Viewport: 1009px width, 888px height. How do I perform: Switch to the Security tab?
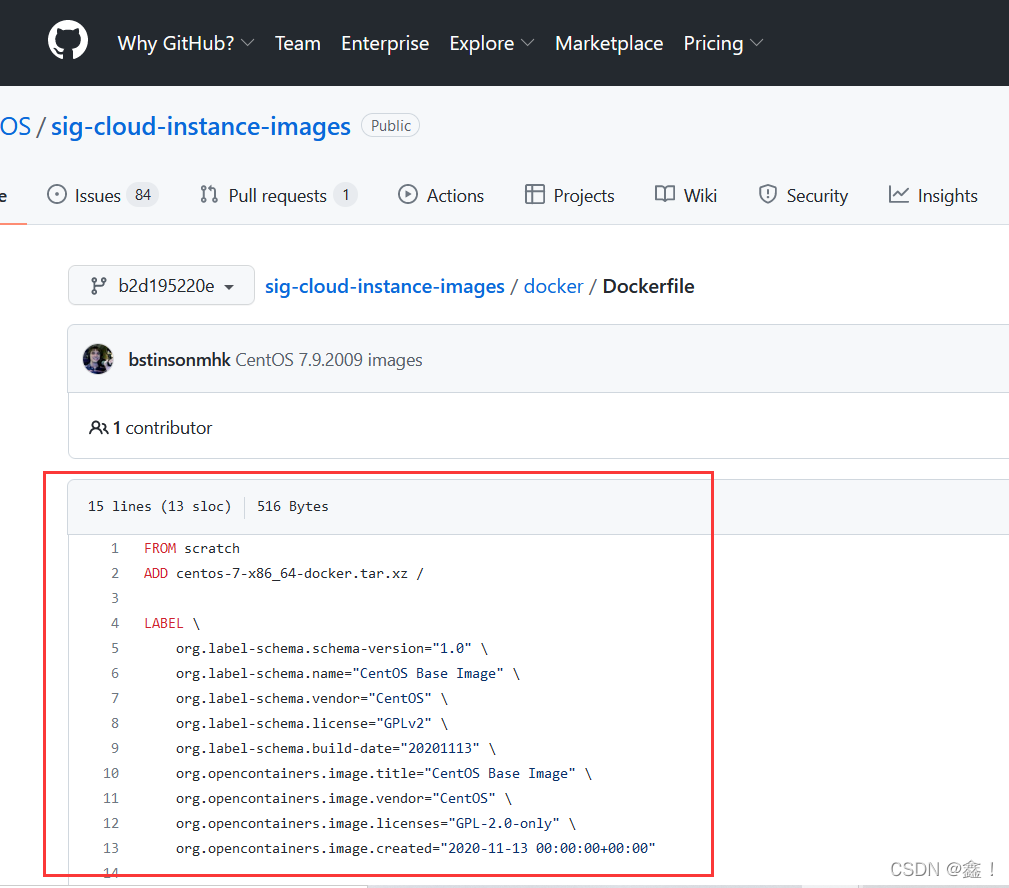817,196
